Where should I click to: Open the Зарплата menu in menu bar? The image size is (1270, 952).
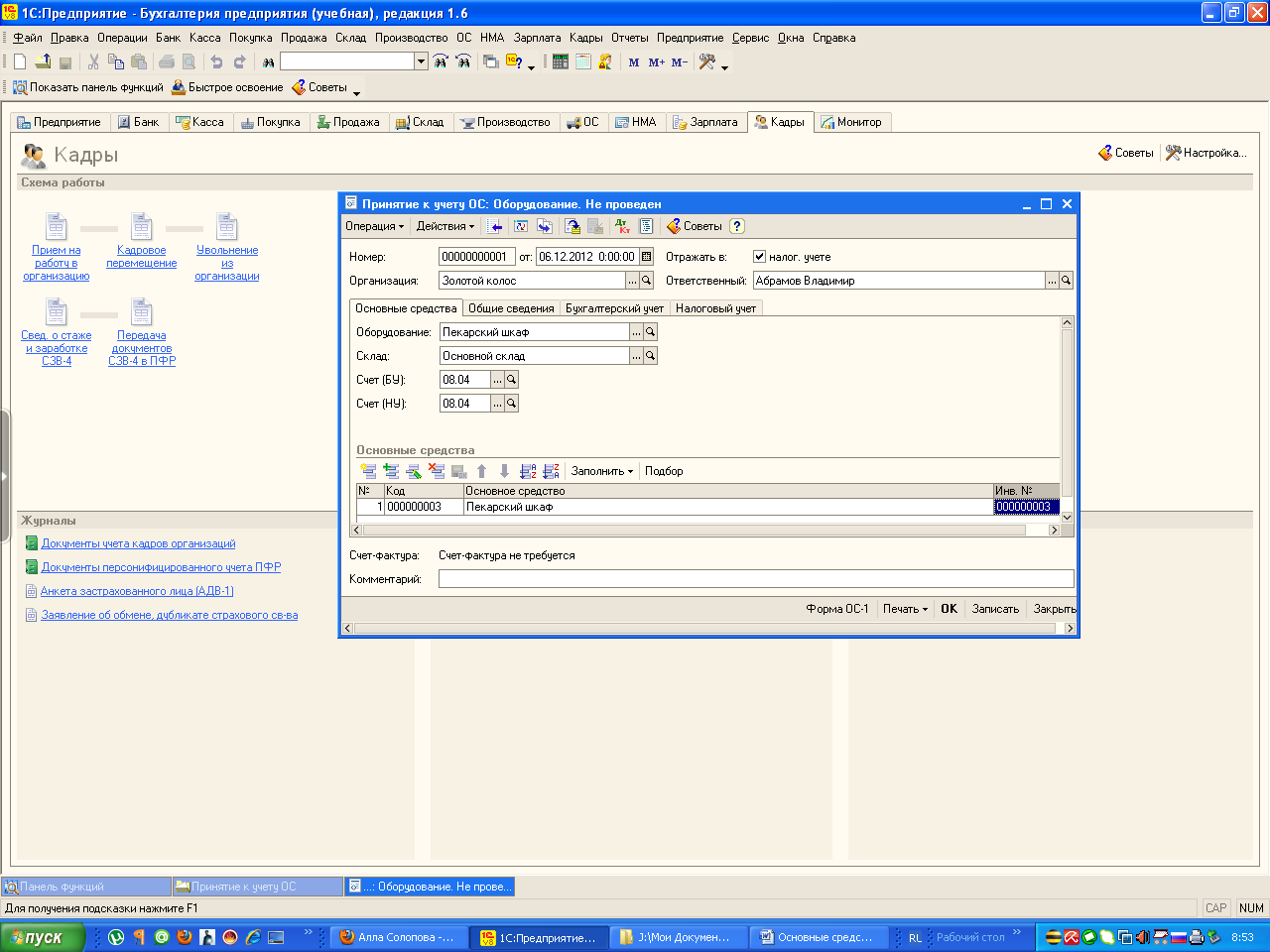[537, 38]
